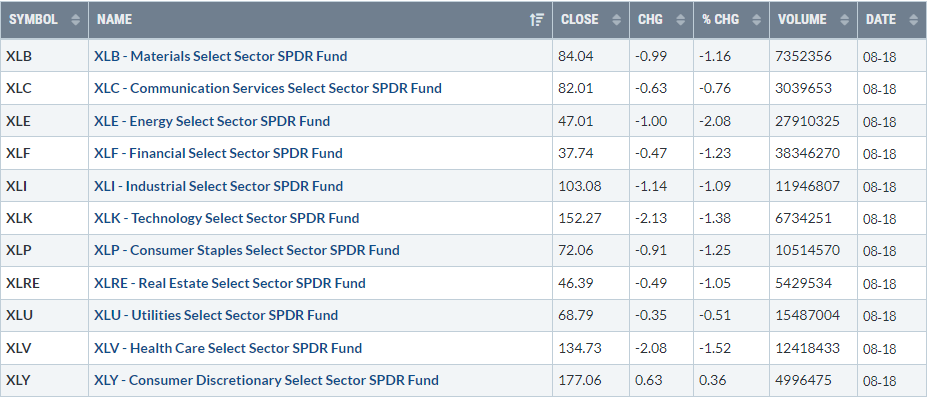Sort by VOLUME column arrows
Image resolution: width=927 pixels, height=397 pixels.
(x=844, y=19)
